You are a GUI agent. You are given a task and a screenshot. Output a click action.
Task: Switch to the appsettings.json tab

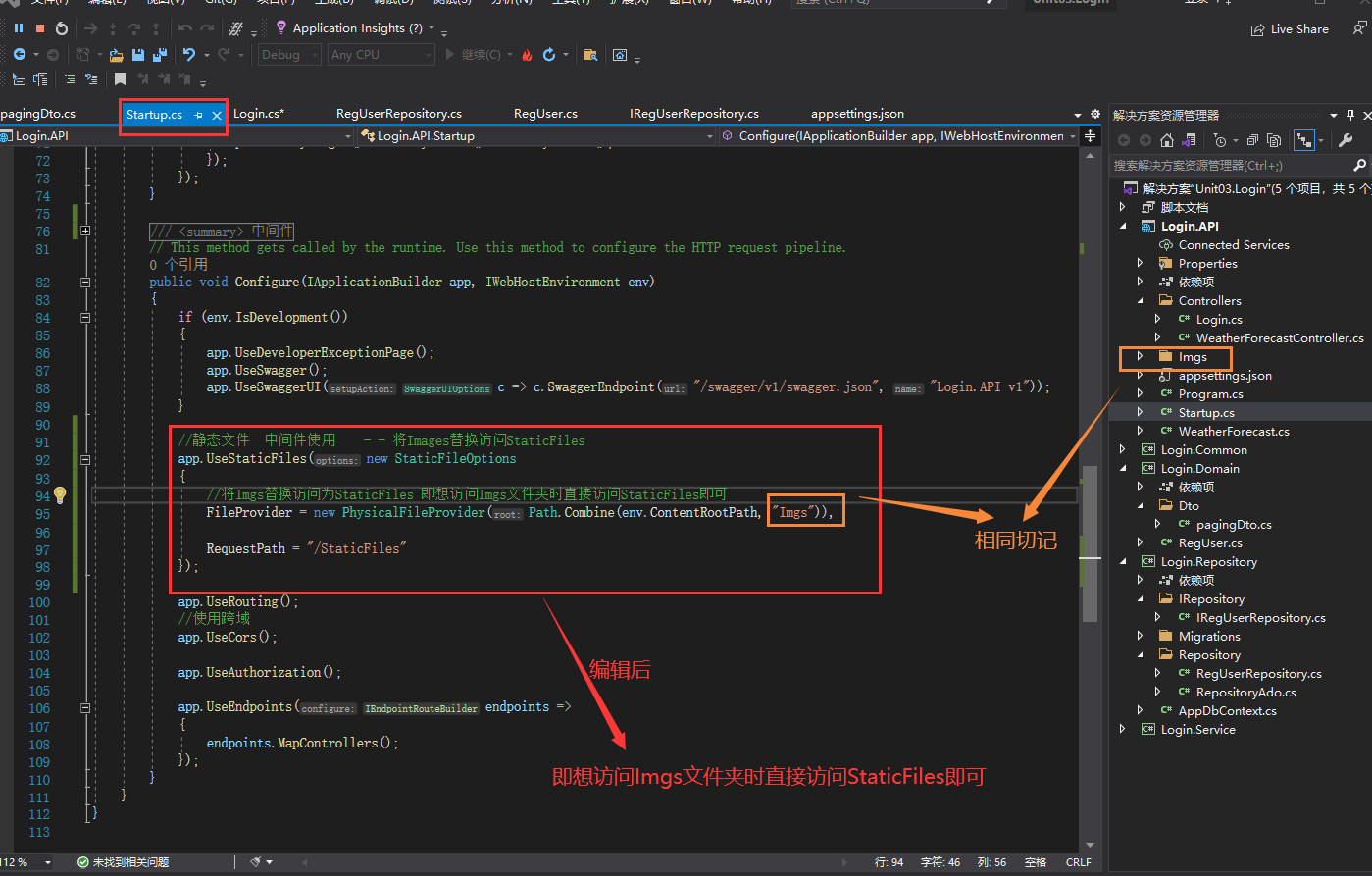point(858,114)
